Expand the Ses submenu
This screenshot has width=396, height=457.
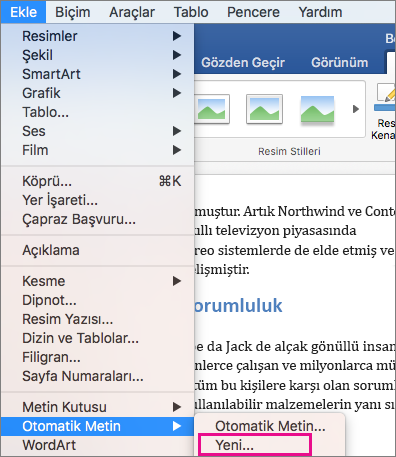(x=97, y=131)
